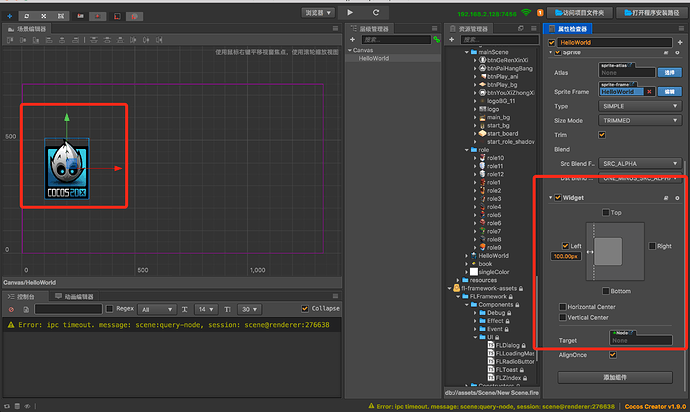Open the Size Mode dropdown
Viewport: 690px width, 412px height.
[x=640, y=120]
